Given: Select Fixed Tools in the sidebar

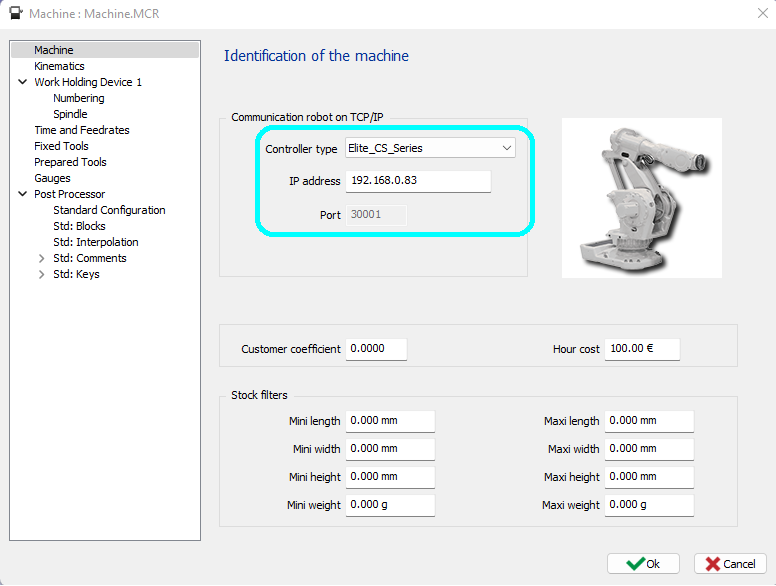Looking at the screenshot, I should 61,146.
